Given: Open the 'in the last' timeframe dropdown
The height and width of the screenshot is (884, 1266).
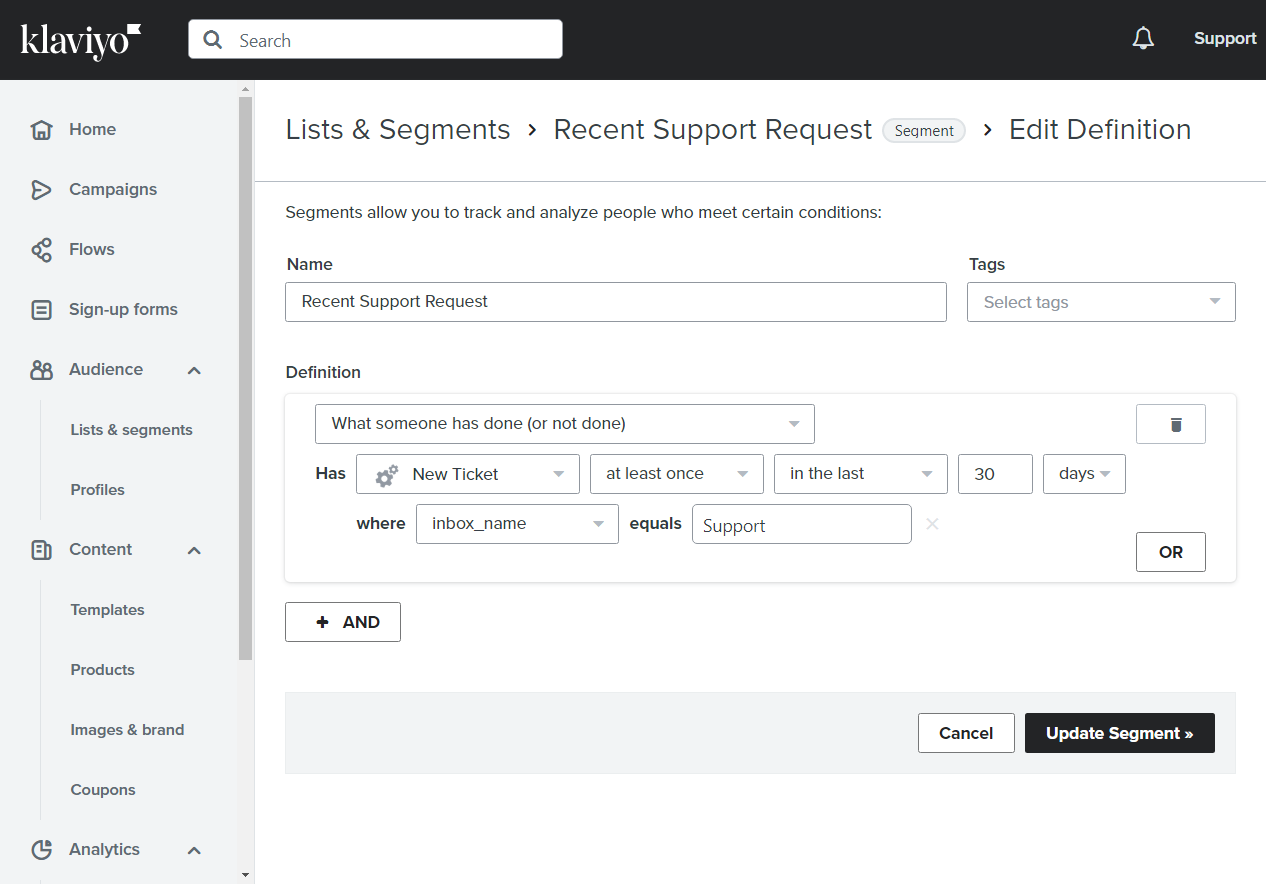Looking at the screenshot, I should click(860, 474).
